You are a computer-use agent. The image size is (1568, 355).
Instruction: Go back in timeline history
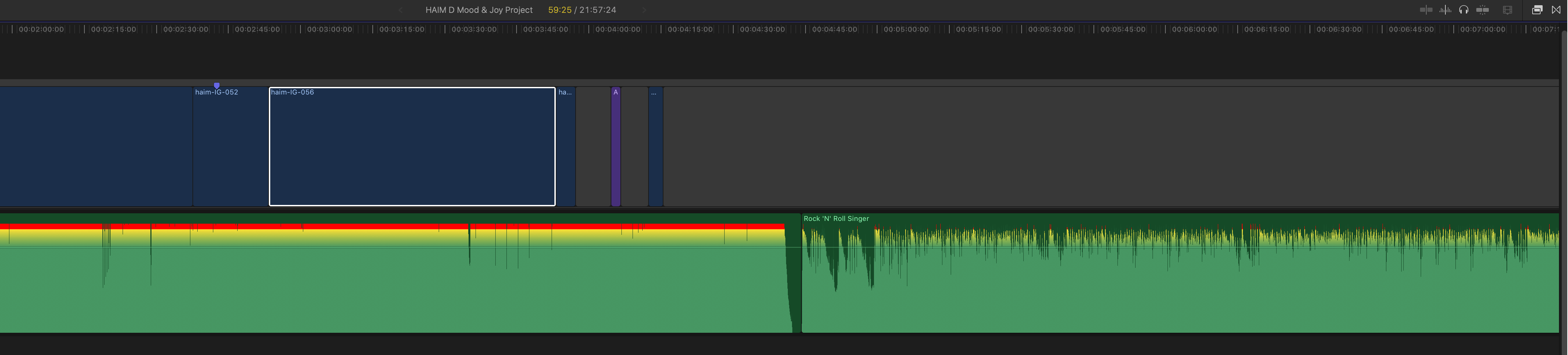[x=401, y=10]
